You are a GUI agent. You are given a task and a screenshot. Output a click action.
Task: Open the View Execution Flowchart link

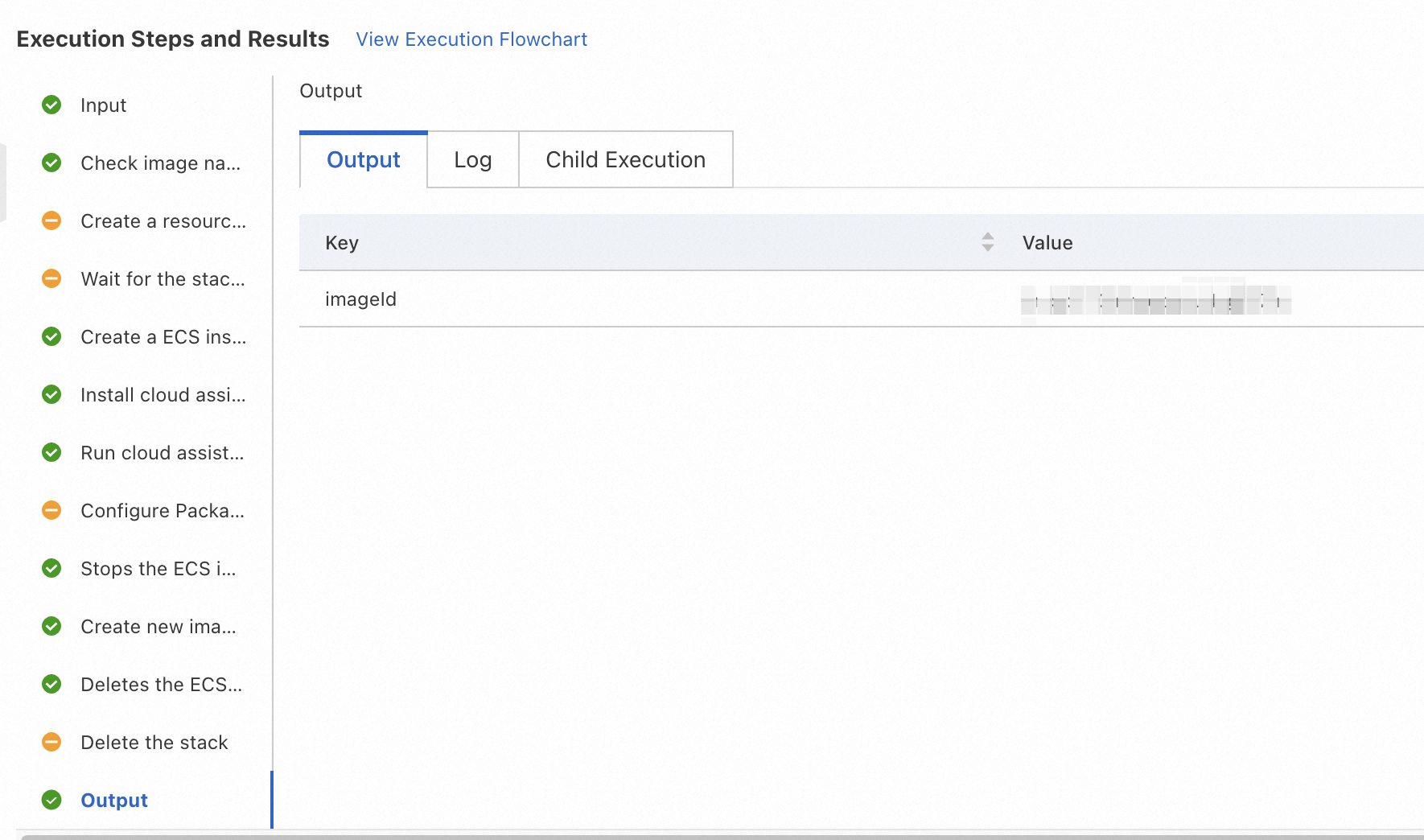(x=471, y=39)
